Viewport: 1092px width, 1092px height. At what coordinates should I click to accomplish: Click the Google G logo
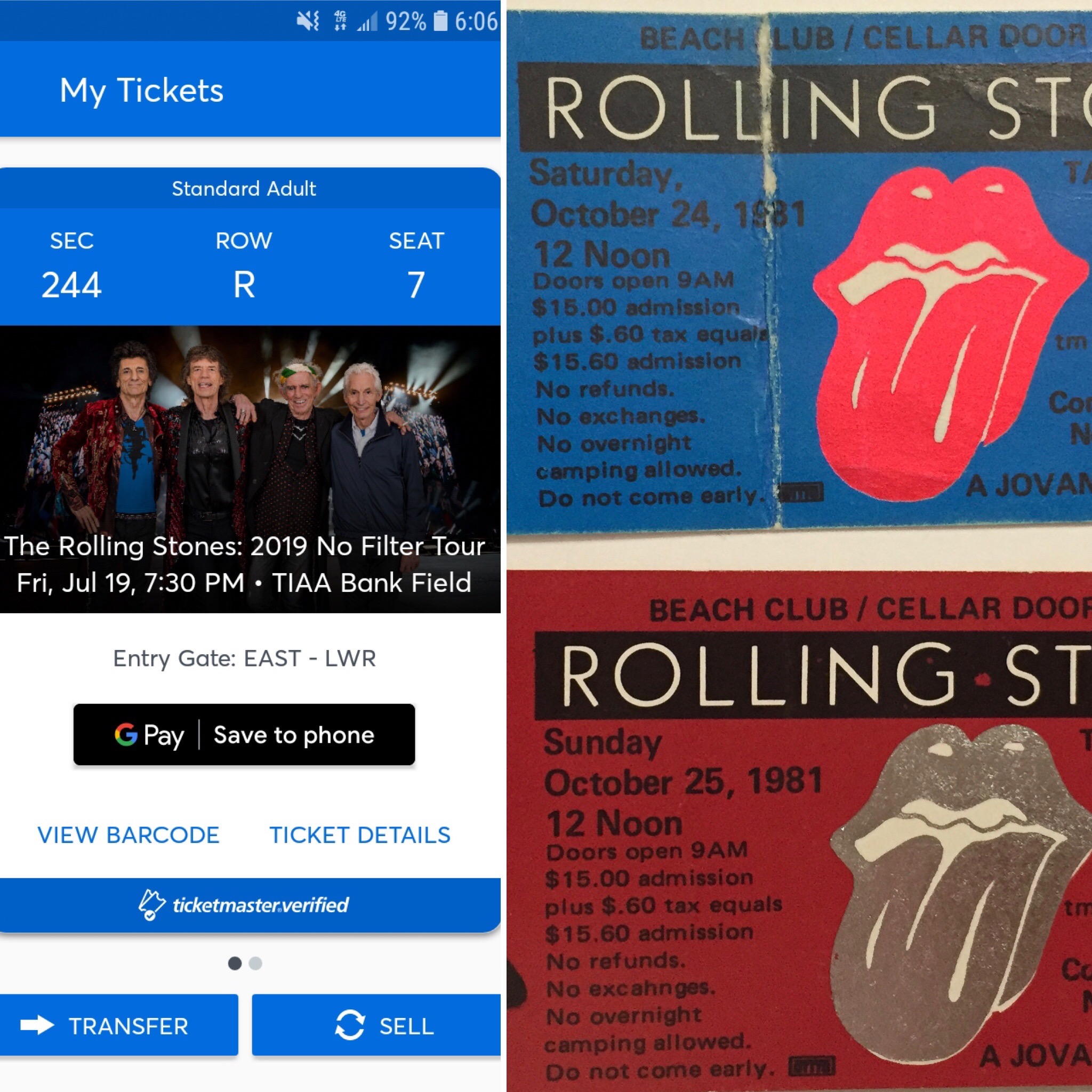coord(126,735)
